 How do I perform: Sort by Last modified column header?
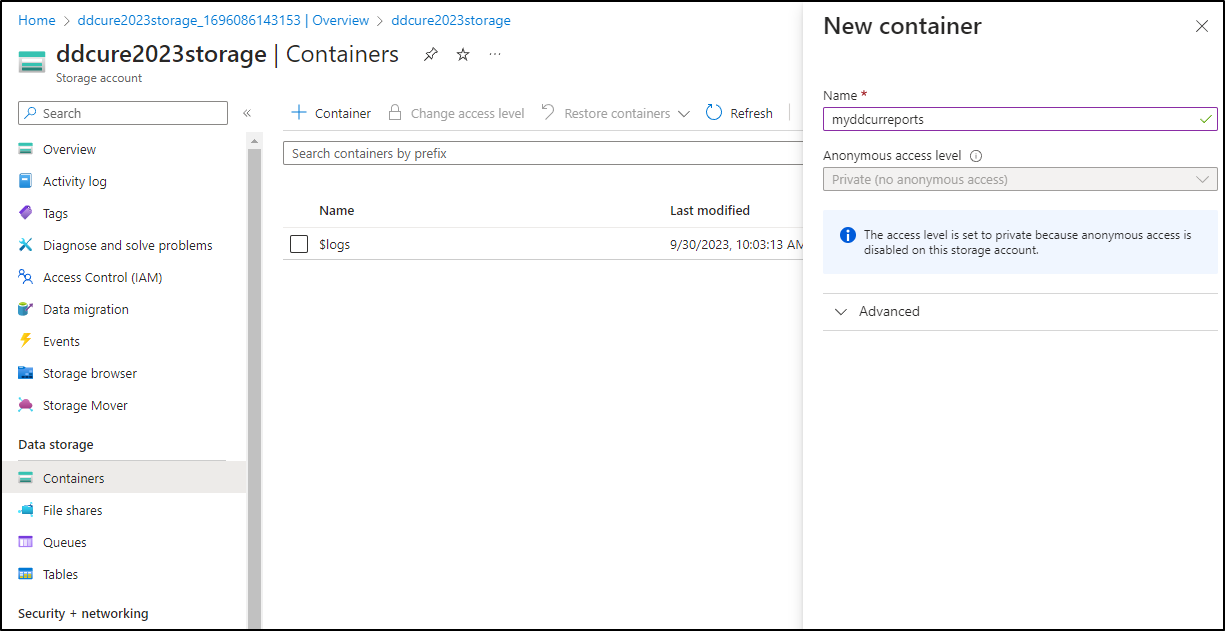click(x=710, y=210)
